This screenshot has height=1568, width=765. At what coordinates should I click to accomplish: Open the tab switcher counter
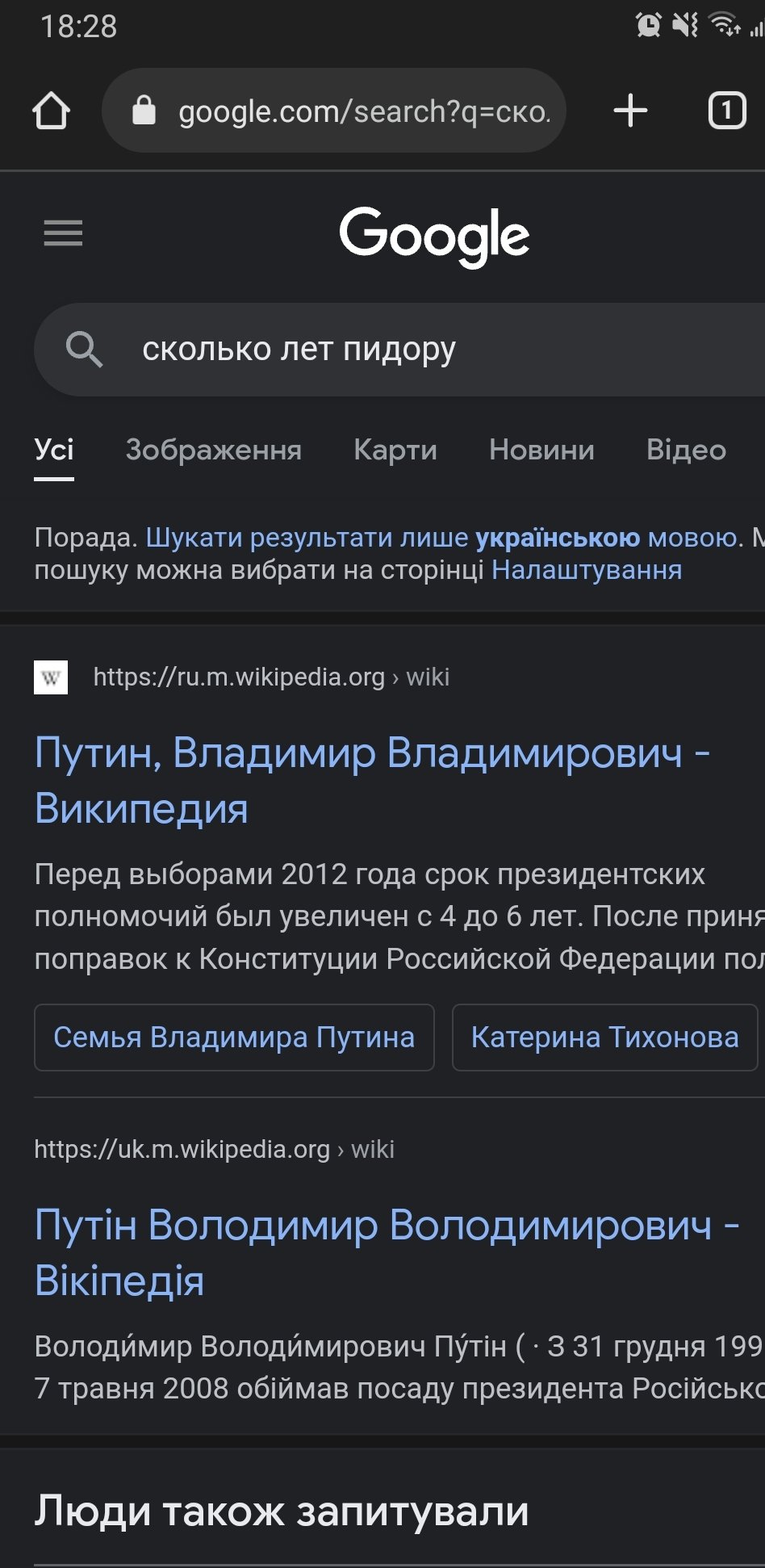click(x=726, y=111)
